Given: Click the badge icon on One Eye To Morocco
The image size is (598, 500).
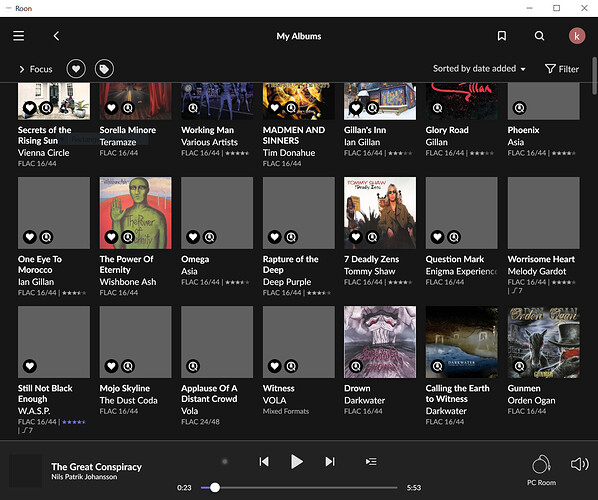Looking at the screenshot, I should 47,237.
